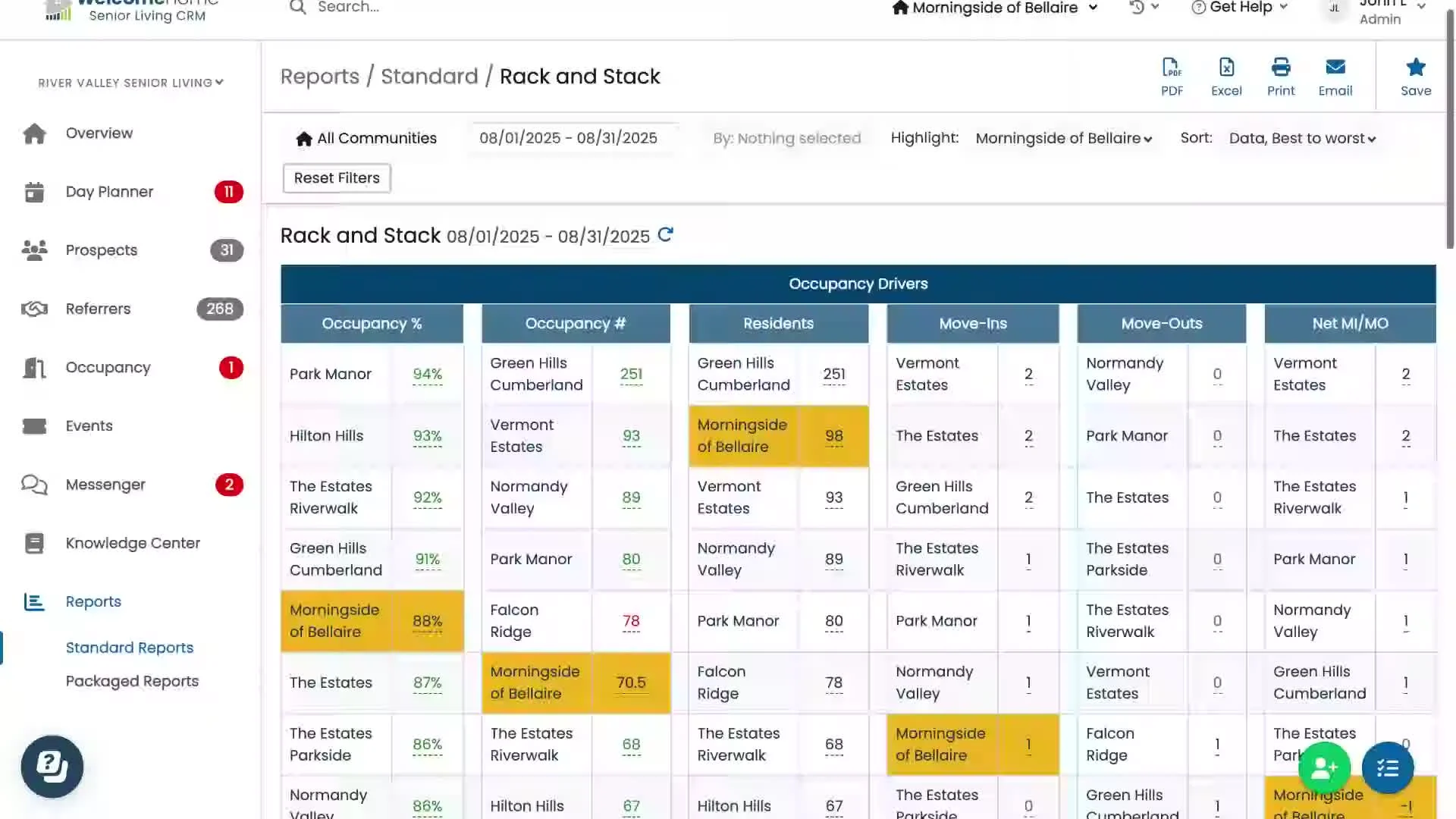Expand the Highlight community dropdown

(1063, 139)
